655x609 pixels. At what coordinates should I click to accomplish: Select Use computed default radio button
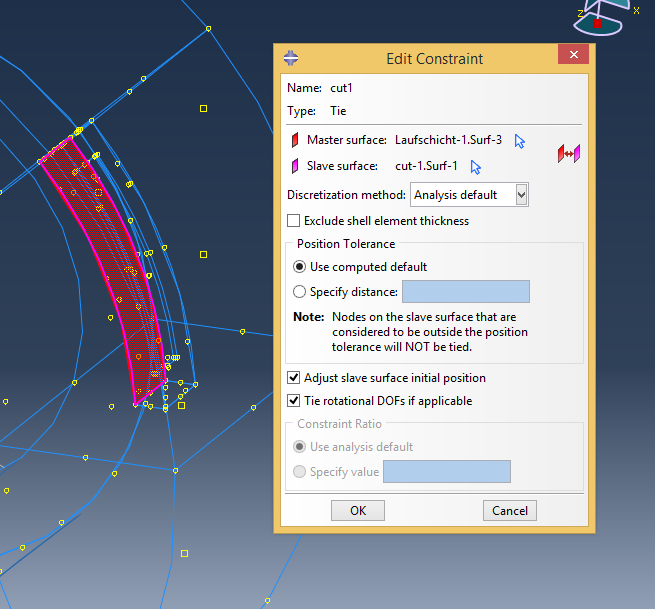point(300,266)
